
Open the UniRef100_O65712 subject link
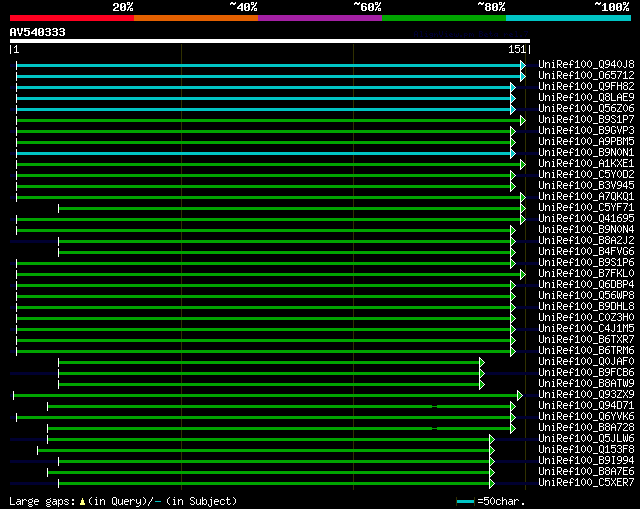tap(586, 76)
